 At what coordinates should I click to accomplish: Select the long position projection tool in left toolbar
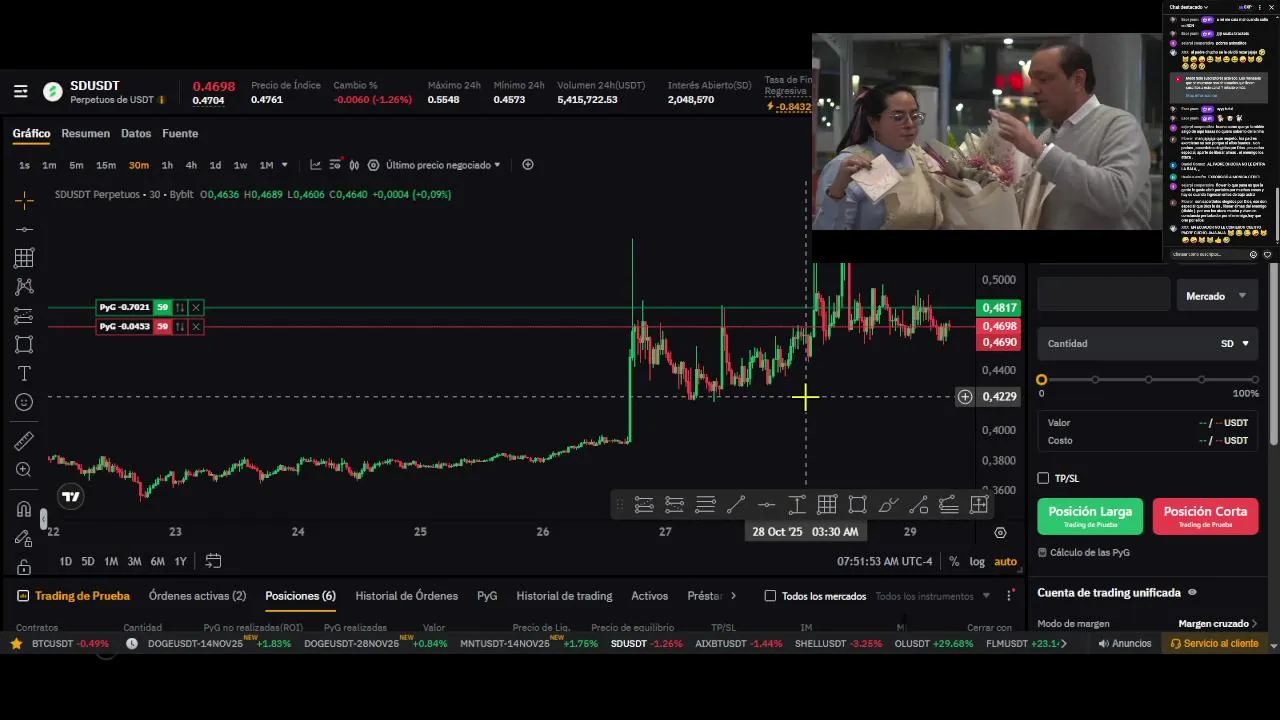tap(24, 316)
